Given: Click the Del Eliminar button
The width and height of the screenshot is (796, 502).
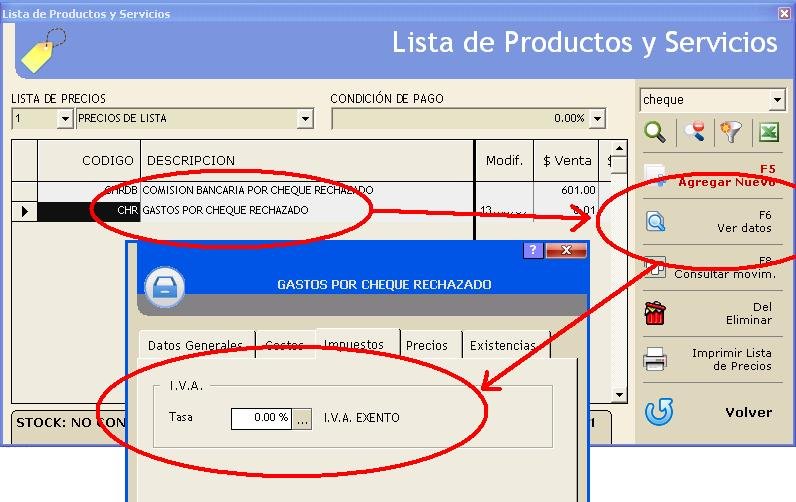Looking at the screenshot, I should [x=715, y=313].
